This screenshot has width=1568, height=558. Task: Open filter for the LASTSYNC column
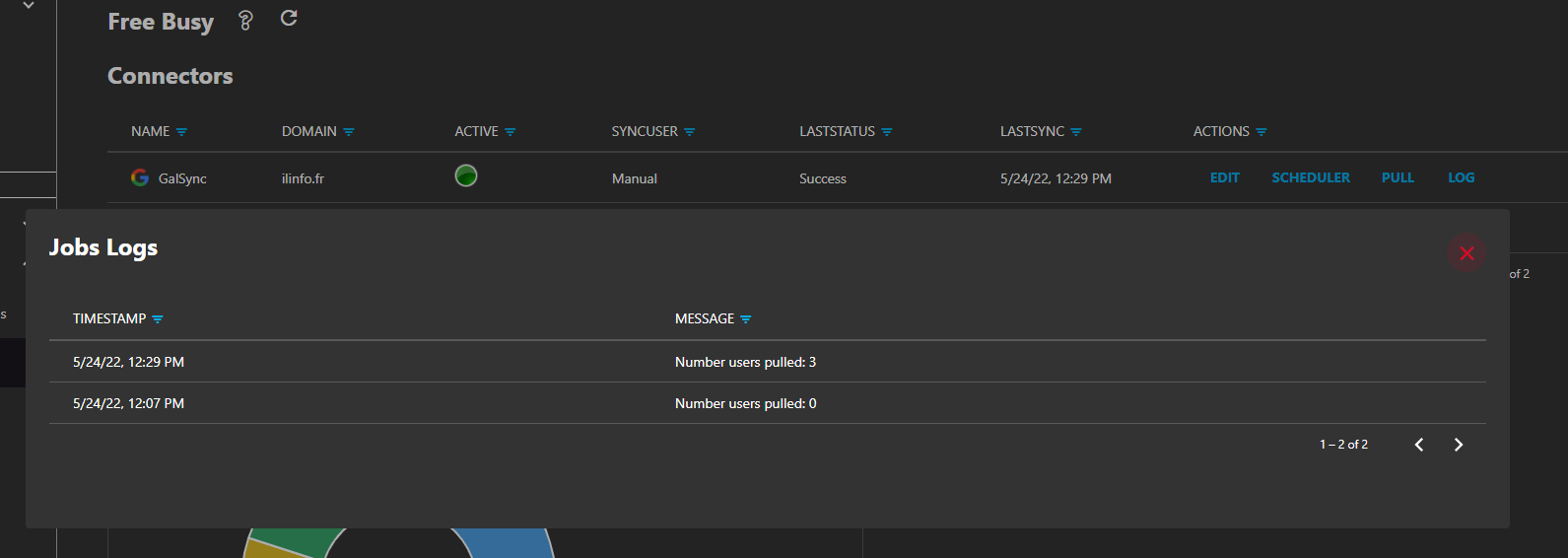[x=1076, y=132]
